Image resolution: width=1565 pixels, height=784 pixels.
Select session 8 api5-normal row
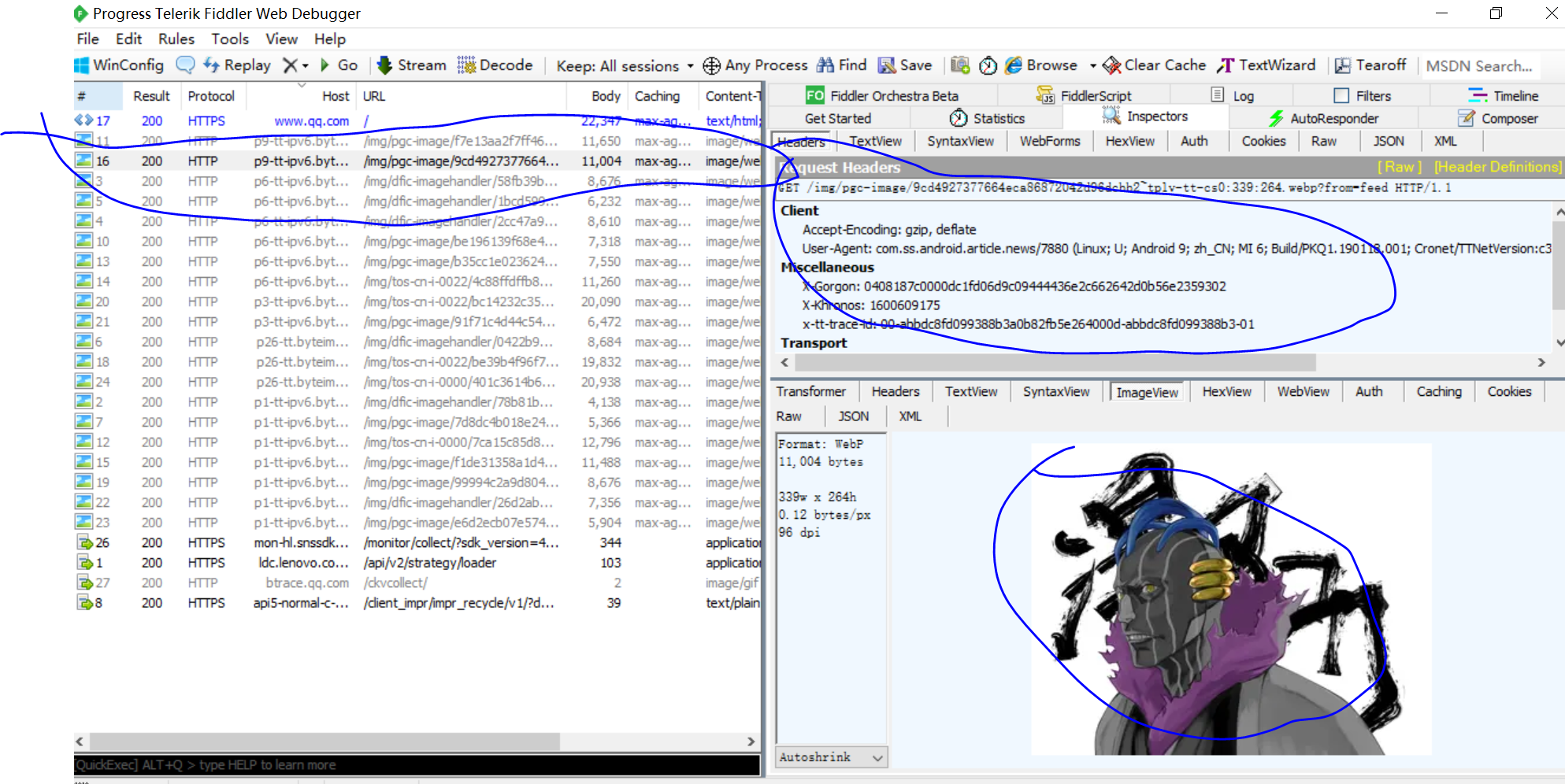point(417,603)
